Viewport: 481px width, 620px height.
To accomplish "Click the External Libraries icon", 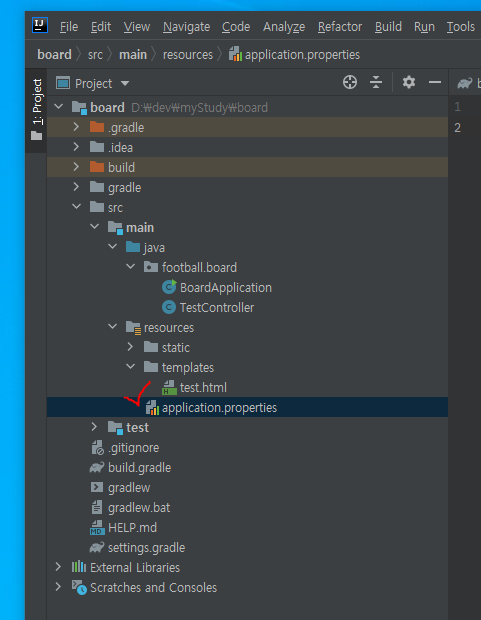I will (79, 567).
